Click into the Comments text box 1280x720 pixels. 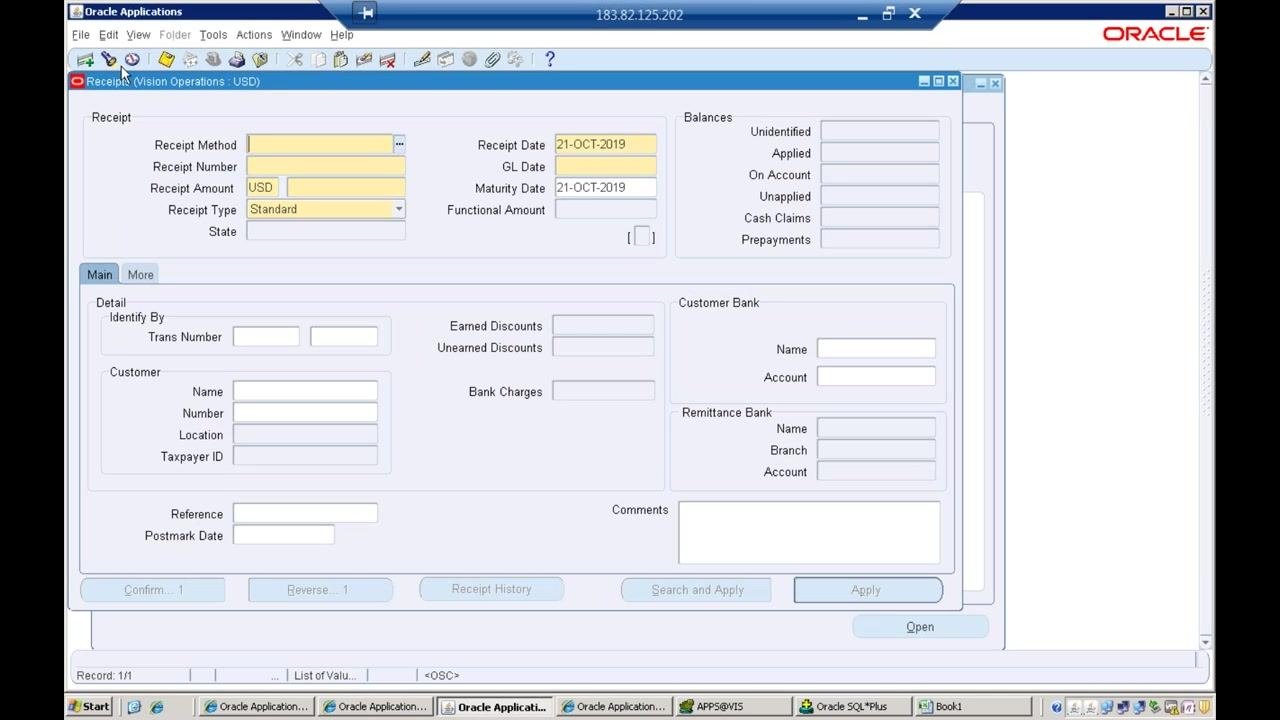[x=809, y=533]
